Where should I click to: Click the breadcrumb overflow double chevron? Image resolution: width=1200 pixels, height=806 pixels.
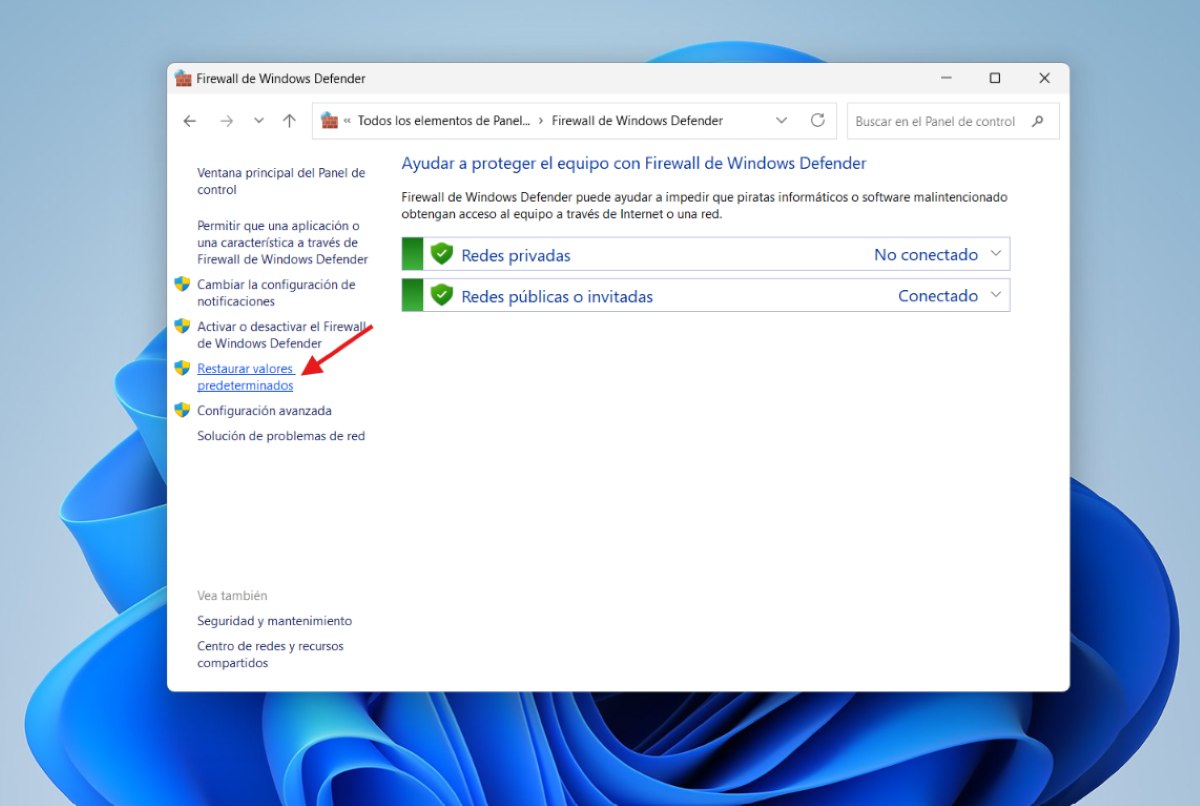(347, 121)
